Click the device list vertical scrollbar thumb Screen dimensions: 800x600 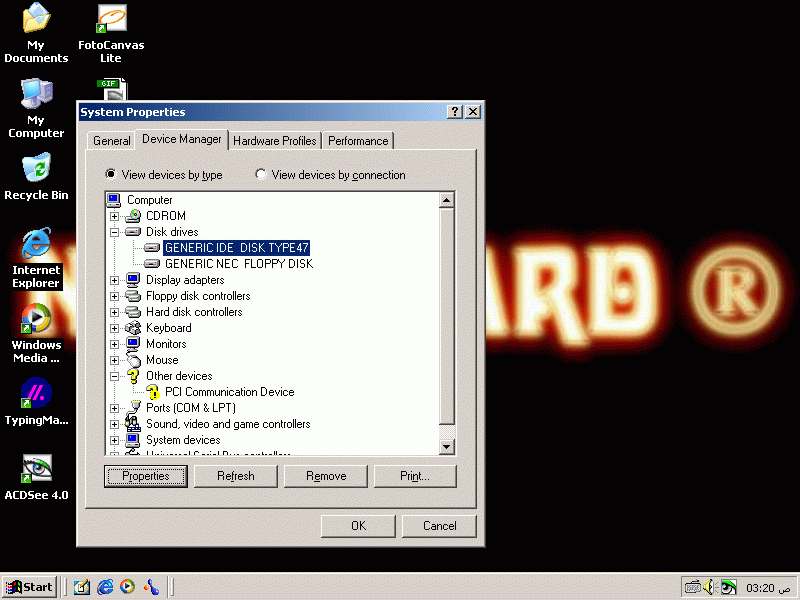click(446, 316)
